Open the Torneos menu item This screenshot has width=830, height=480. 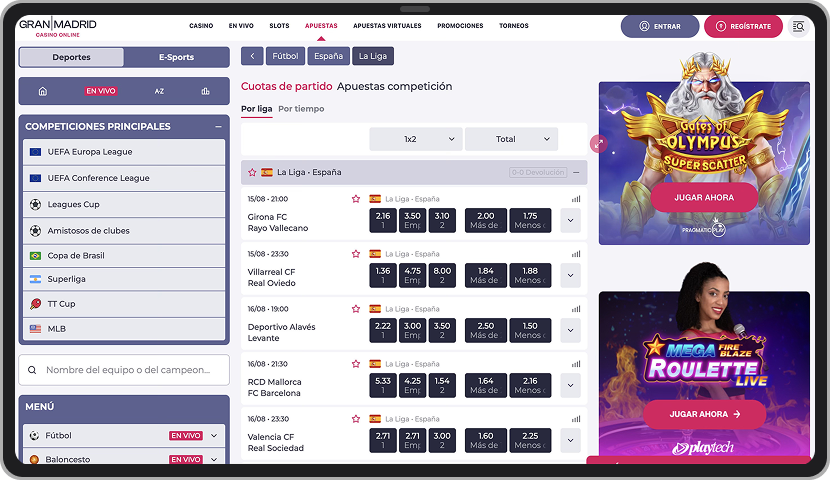tap(513, 25)
